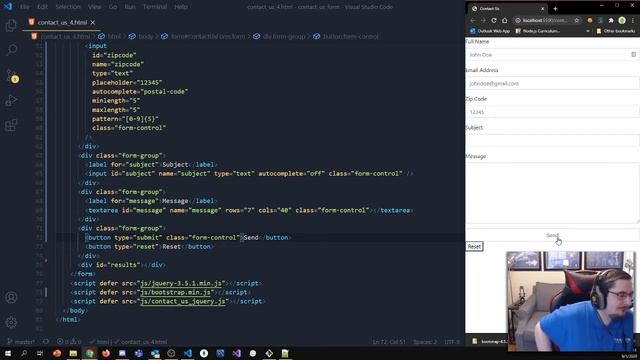Click Synchronize Changes icon in status bar
This screenshot has height=360, width=640.
click(x=46, y=342)
